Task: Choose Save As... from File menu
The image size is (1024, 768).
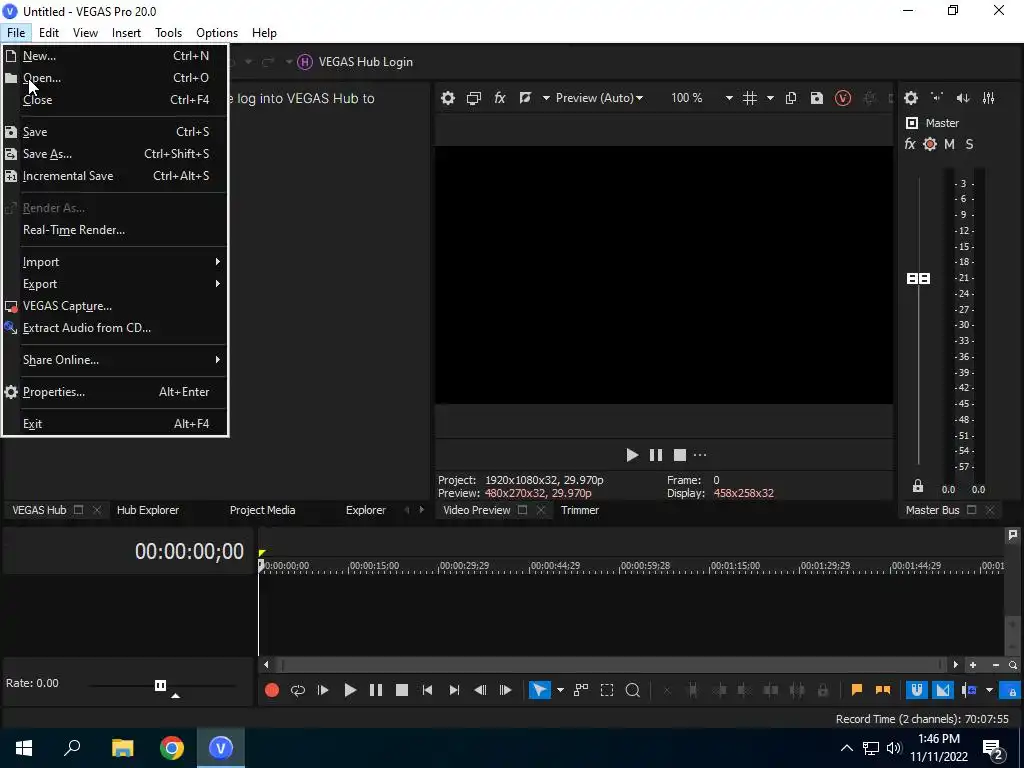Action: (115, 154)
